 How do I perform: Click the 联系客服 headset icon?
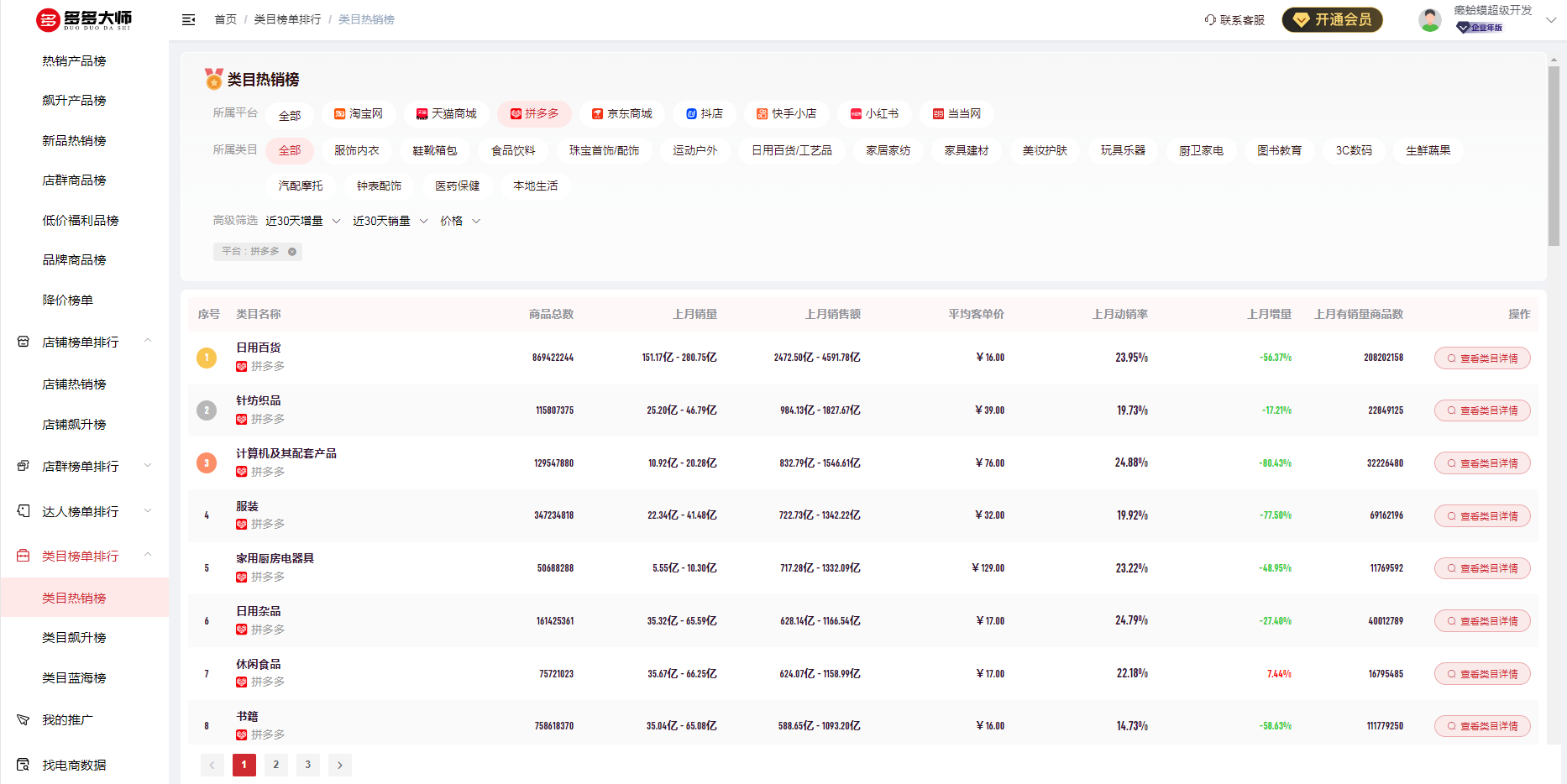(x=1210, y=19)
